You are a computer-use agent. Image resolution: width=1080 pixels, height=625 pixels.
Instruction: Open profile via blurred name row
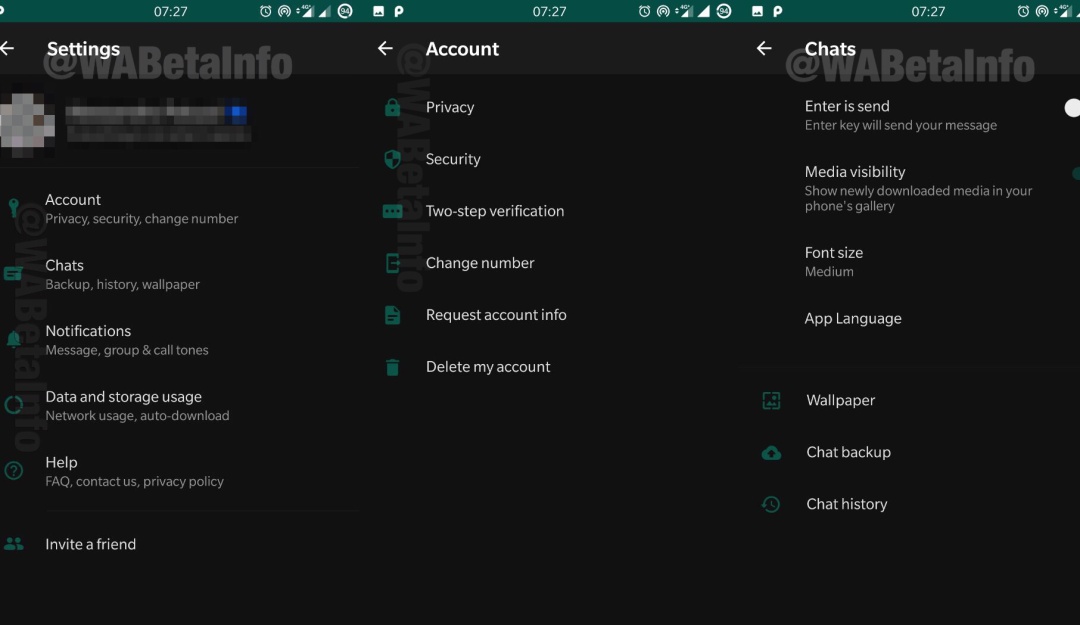click(x=158, y=123)
